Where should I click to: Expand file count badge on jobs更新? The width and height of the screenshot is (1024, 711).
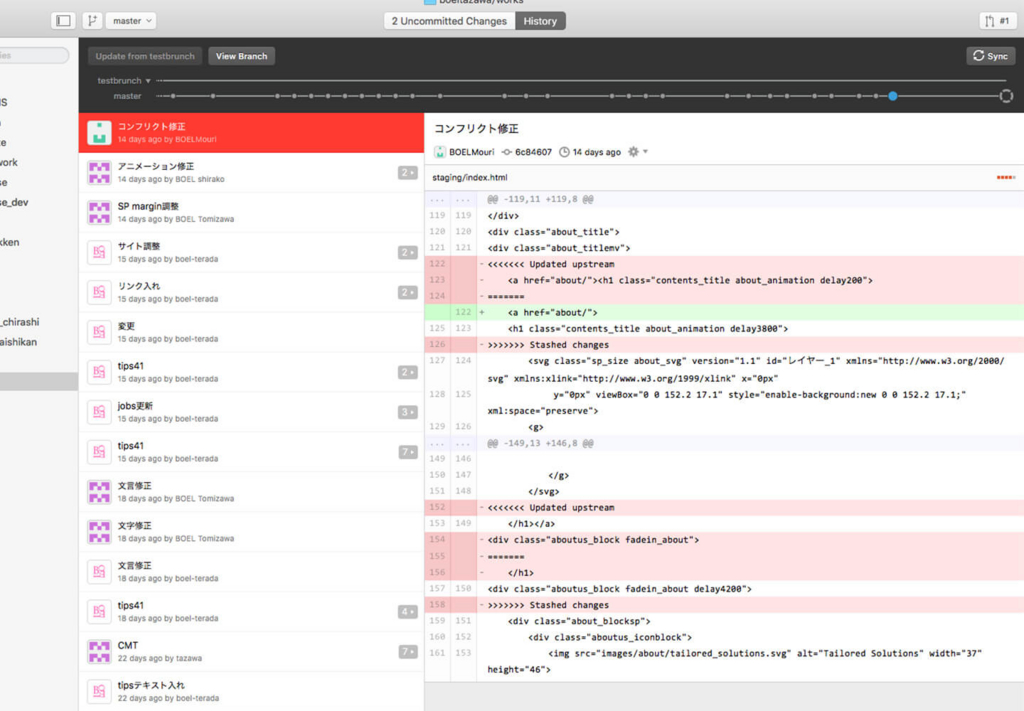pyautogui.click(x=408, y=412)
